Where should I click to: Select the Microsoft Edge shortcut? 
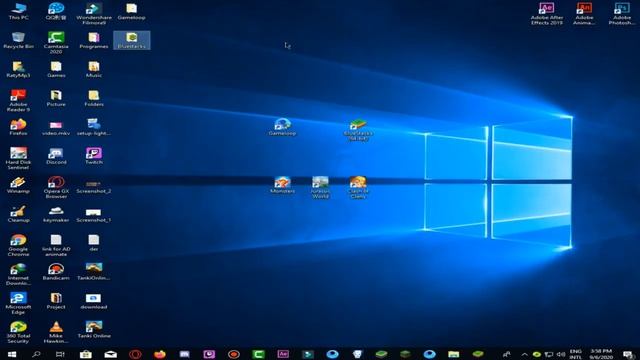coord(18,304)
